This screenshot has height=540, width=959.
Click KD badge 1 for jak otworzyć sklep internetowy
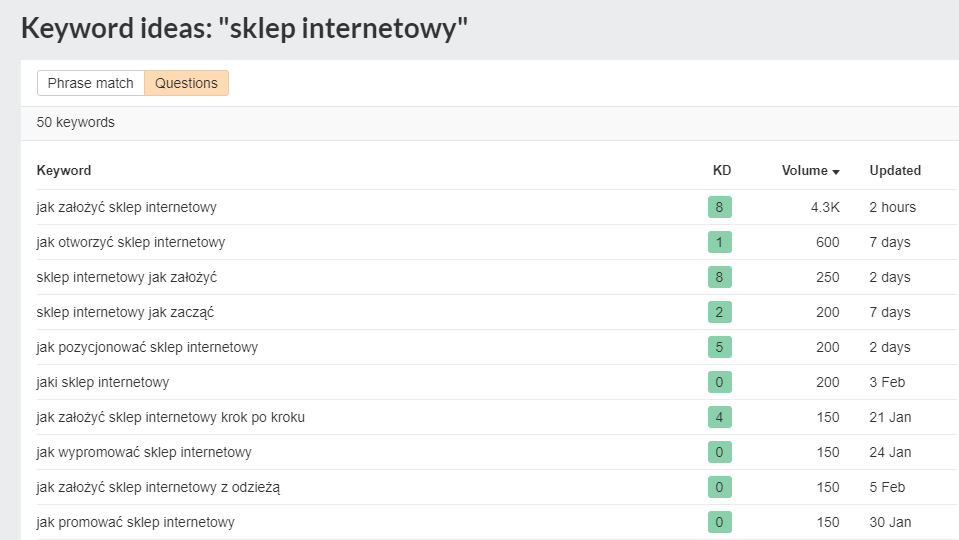[720, 242]
